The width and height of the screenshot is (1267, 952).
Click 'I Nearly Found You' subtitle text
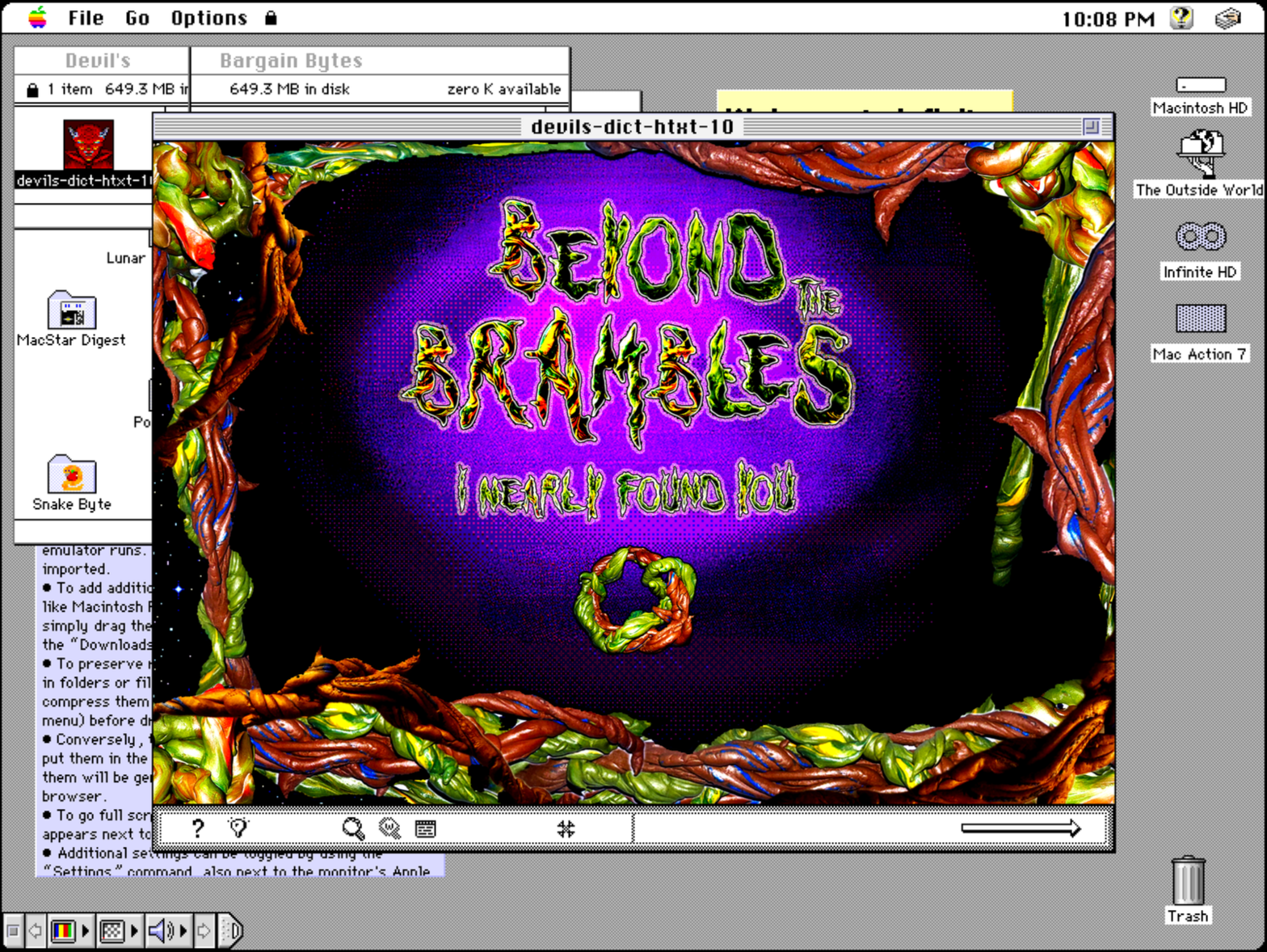tap(625, 491)
